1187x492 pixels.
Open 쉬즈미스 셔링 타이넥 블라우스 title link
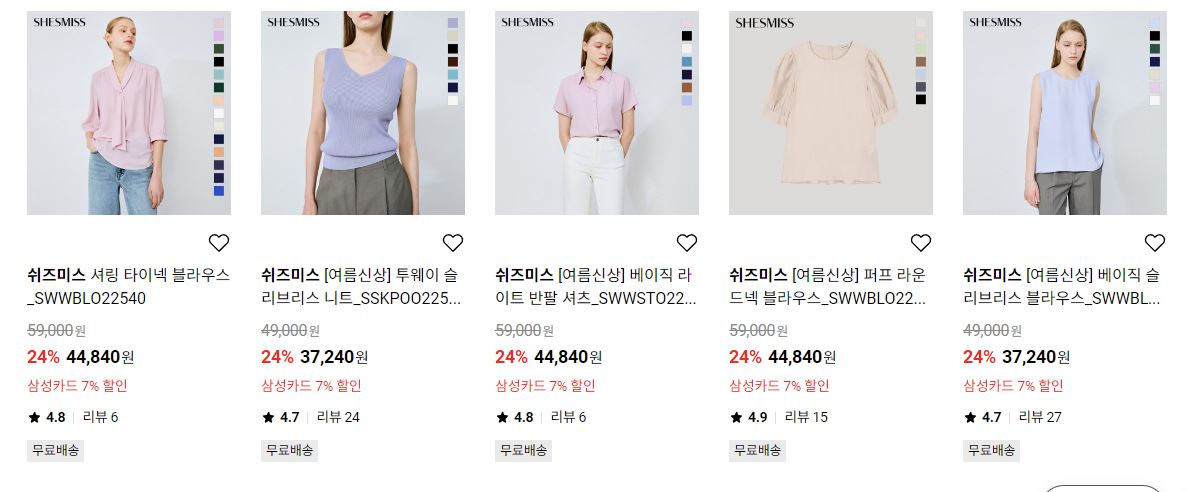[129, 287]
